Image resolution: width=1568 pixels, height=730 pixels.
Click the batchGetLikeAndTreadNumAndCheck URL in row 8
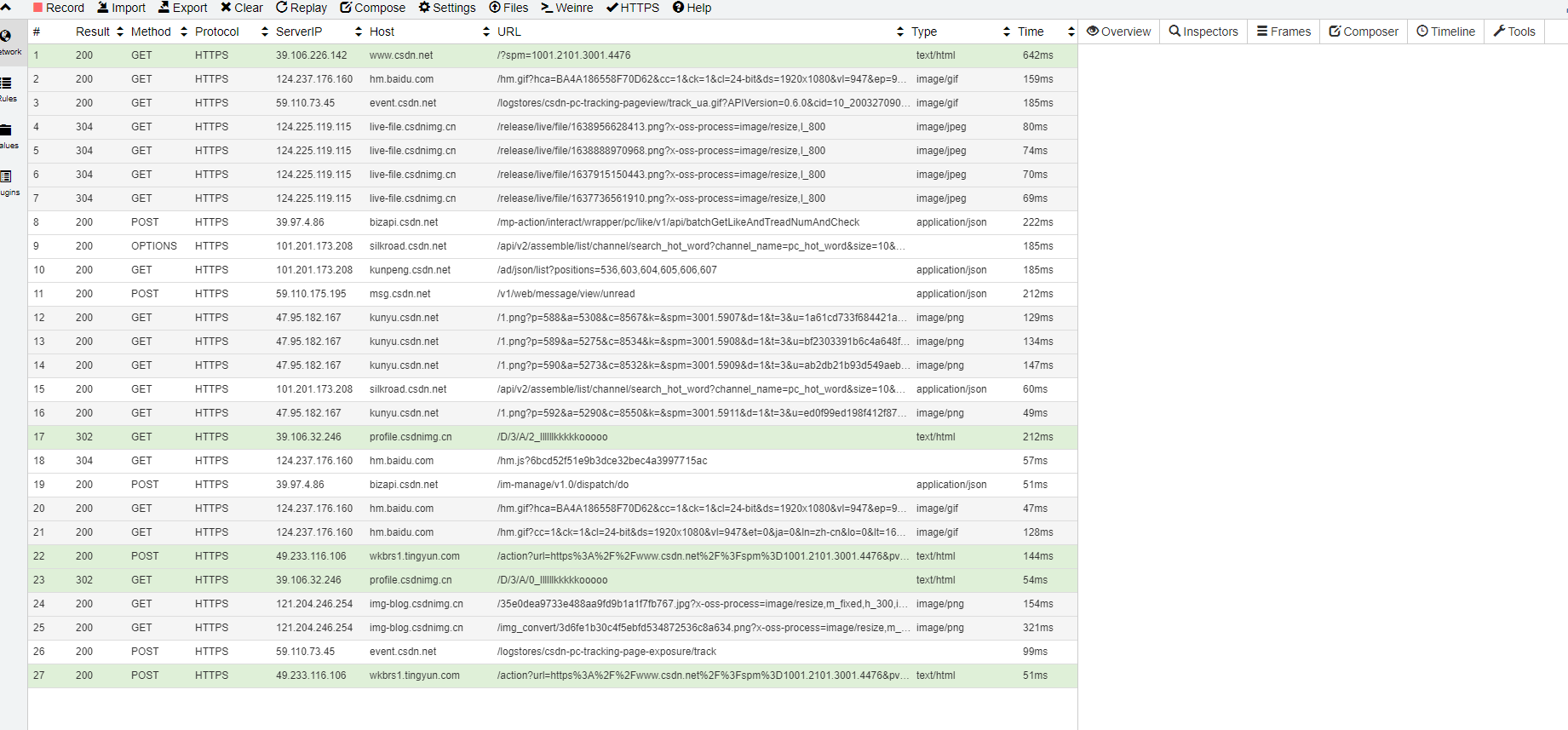(x=679, y=222)
